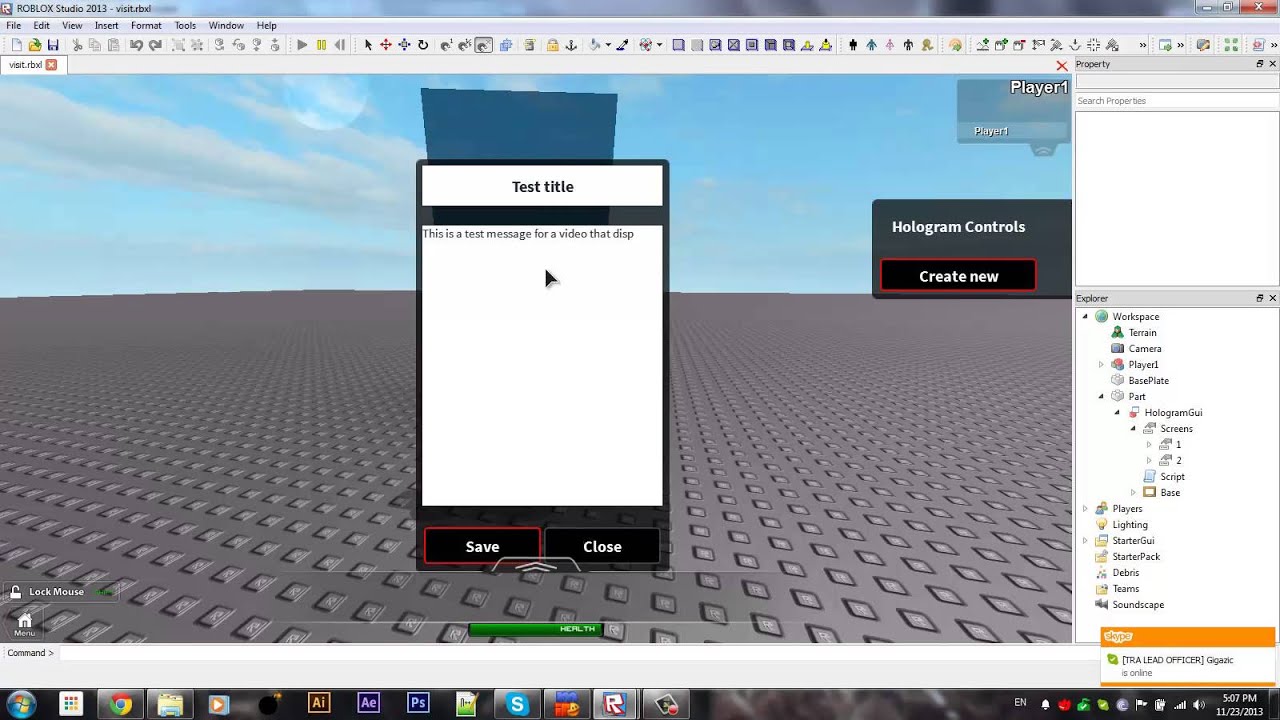Expand the Player1 node in Explorer
The height and width of the screenshot is (720, 1280).
[1102, 365]
